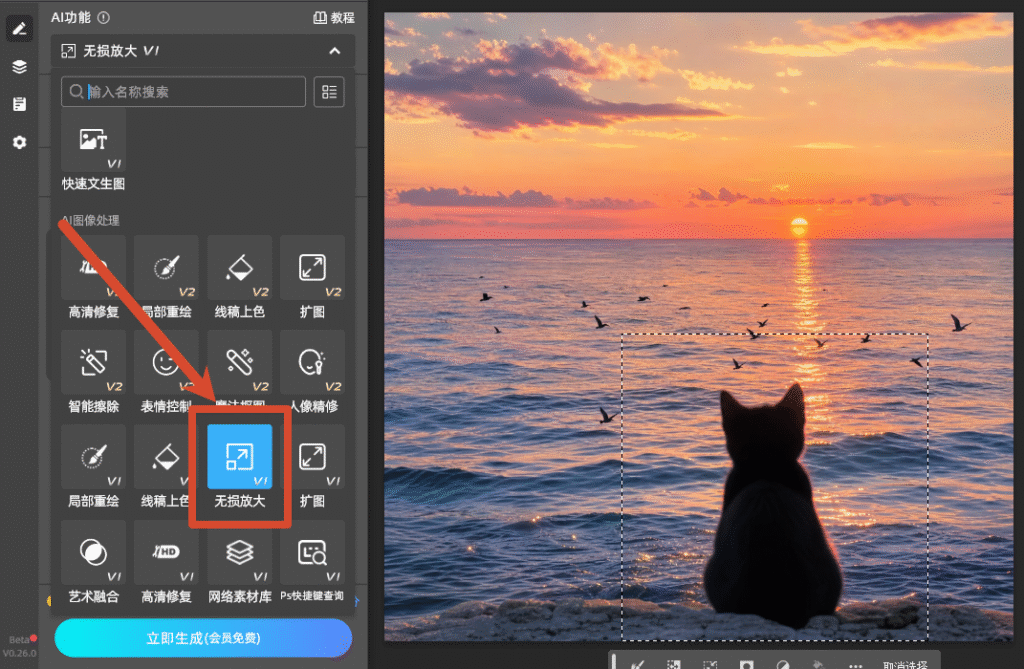1024x669 pixels.
Task: Select the 智能擦除 V2 tool
Action: (93, 372)
